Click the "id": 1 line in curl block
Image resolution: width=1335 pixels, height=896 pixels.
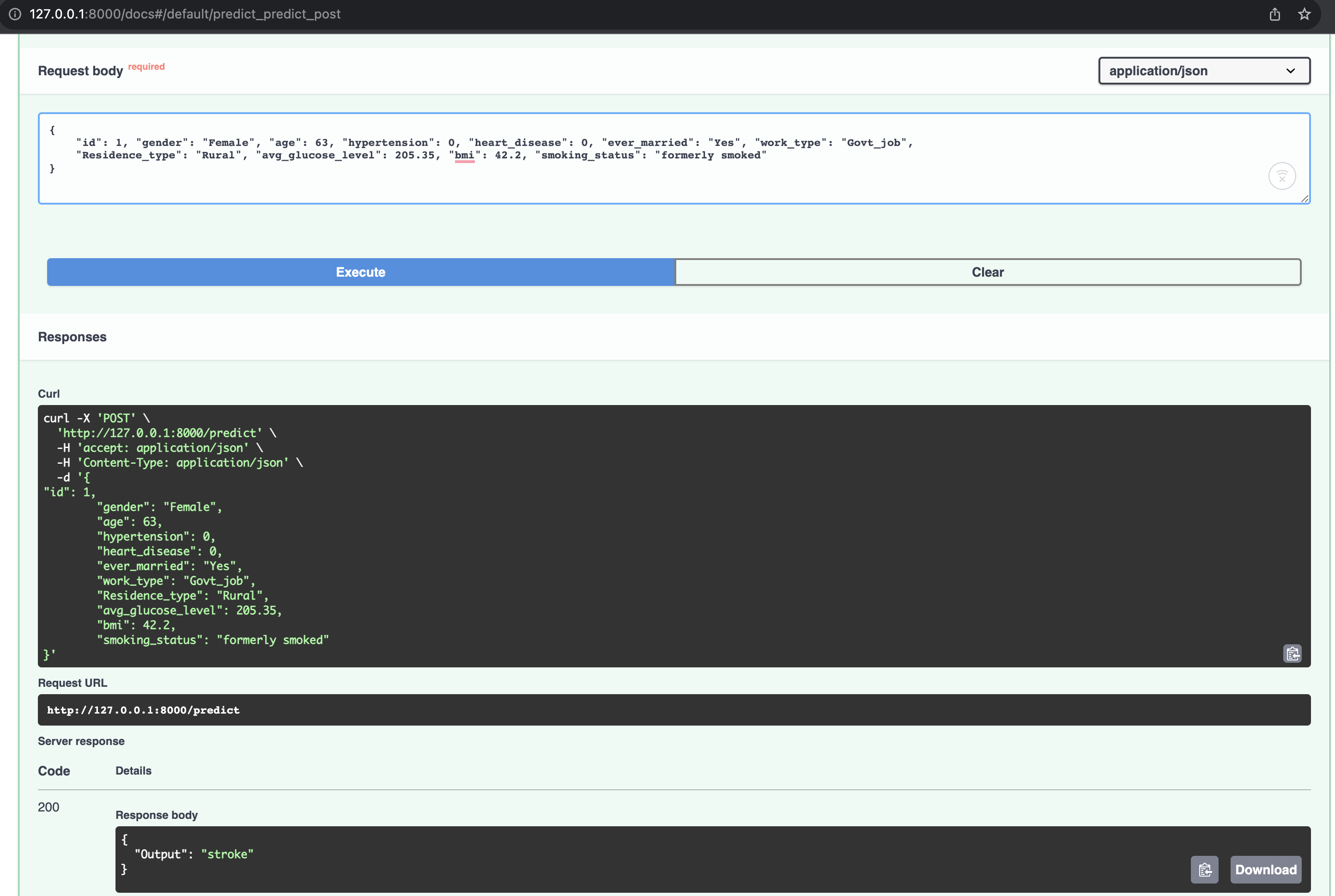(x=70, y=492)
